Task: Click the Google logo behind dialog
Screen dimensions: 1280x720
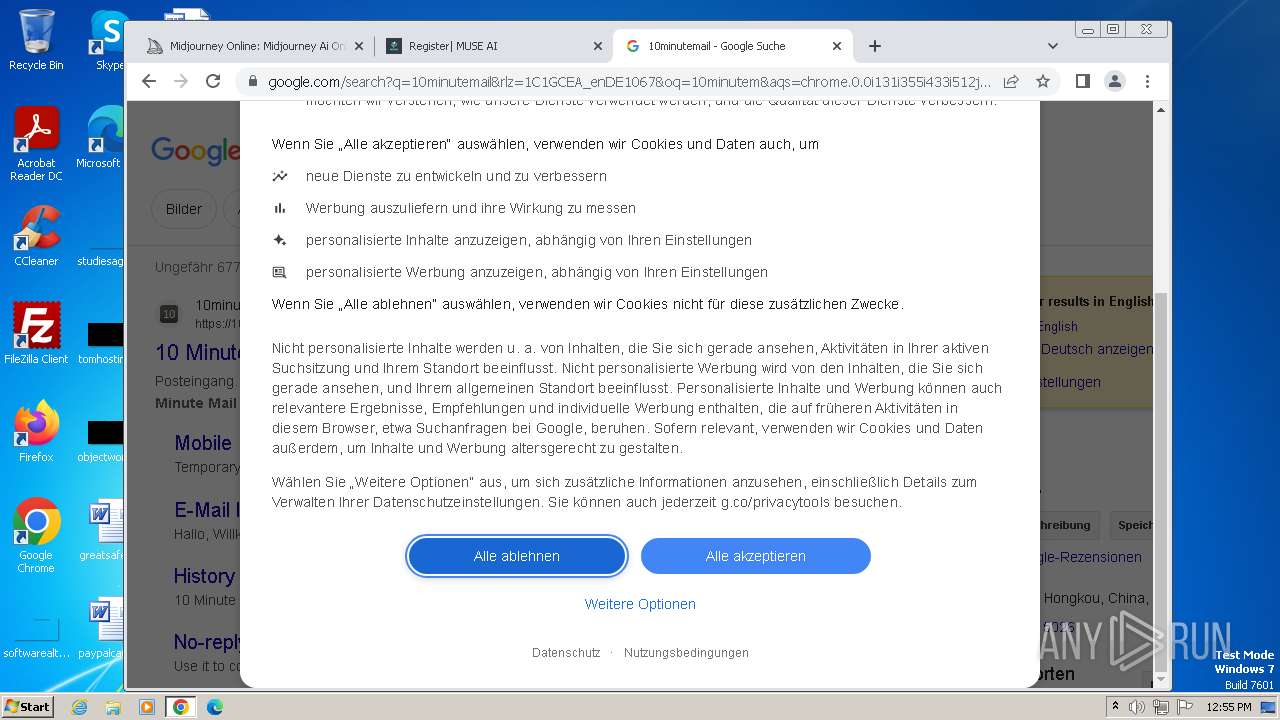Action: tap(196, 150)
